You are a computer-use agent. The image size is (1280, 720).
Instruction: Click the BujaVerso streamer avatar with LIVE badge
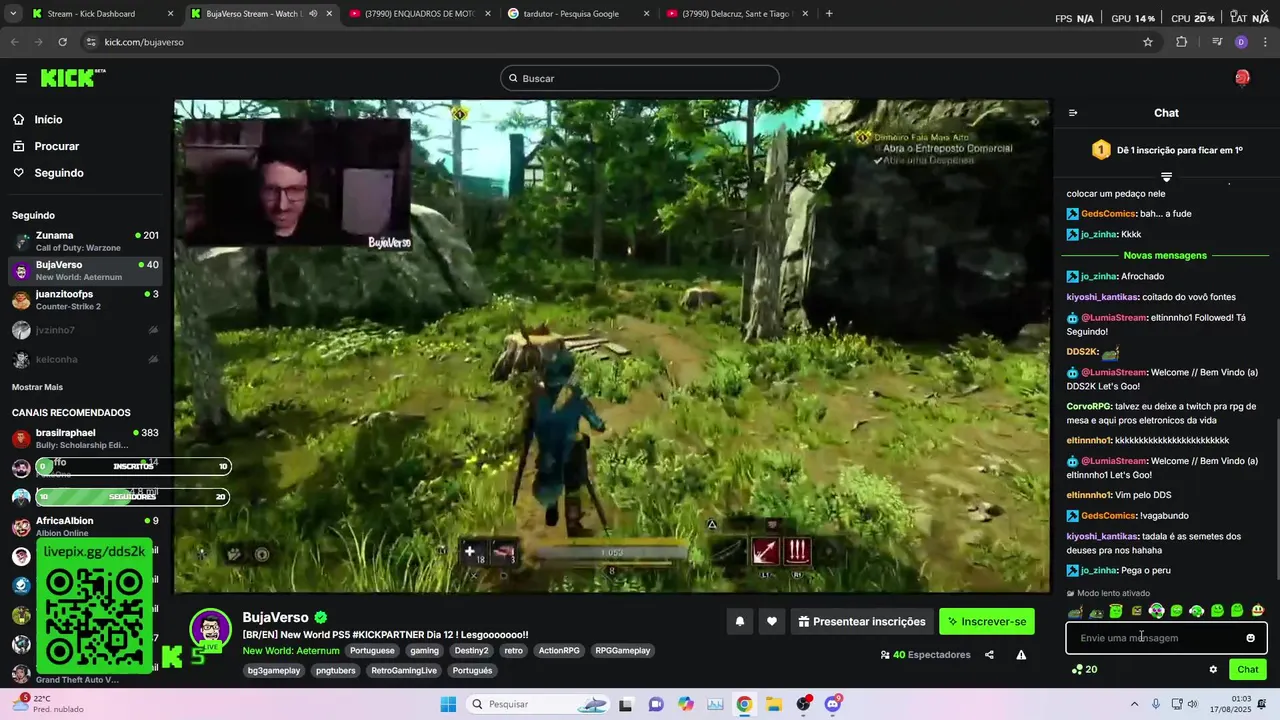pos(210,630)
